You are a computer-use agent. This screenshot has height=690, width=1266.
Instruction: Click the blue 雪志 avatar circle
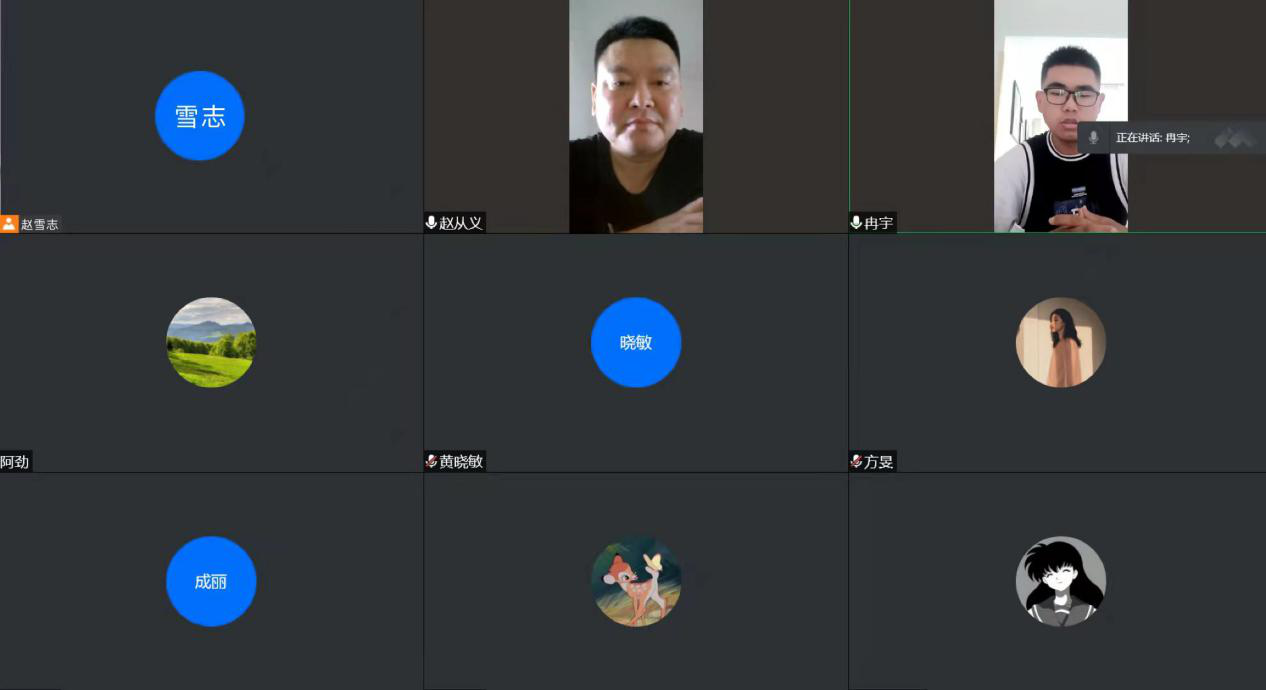tap(200, 116)
